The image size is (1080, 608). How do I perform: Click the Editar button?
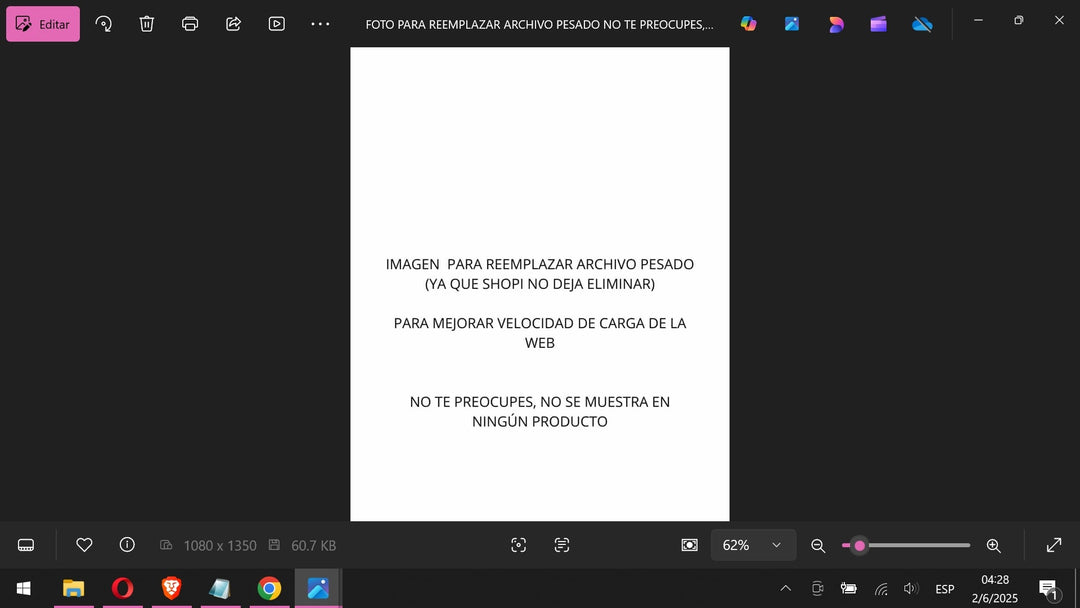coord(43,24)
